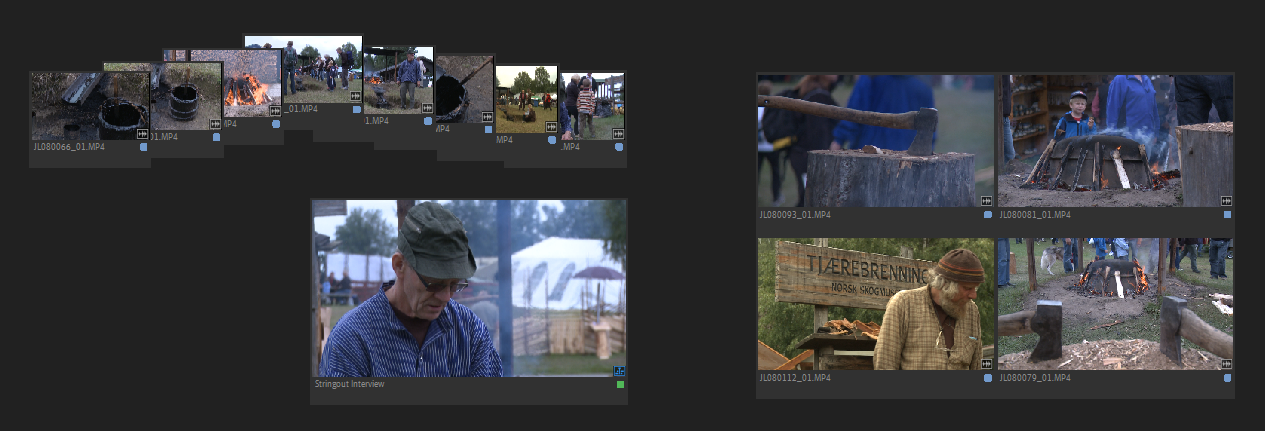Click the file name JL080093_01.MP4
The image size is (1265, 431).
coord(796,214)
